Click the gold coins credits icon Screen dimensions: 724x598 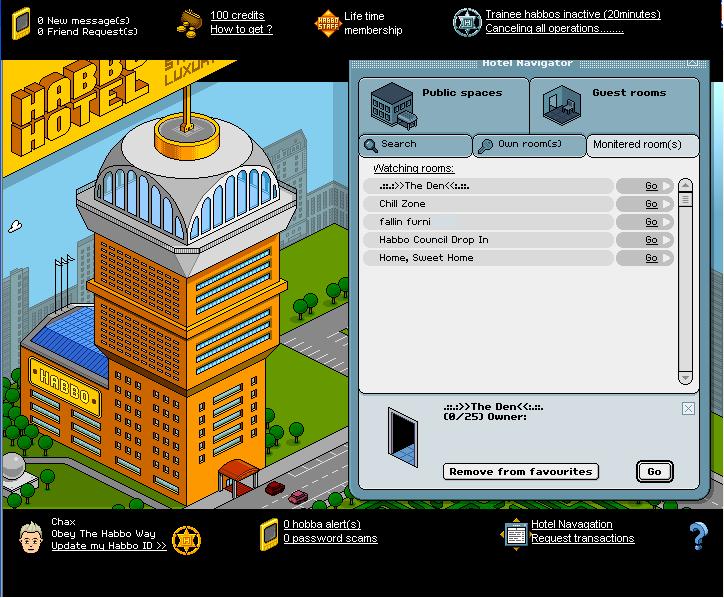click(x=189, y=24)
